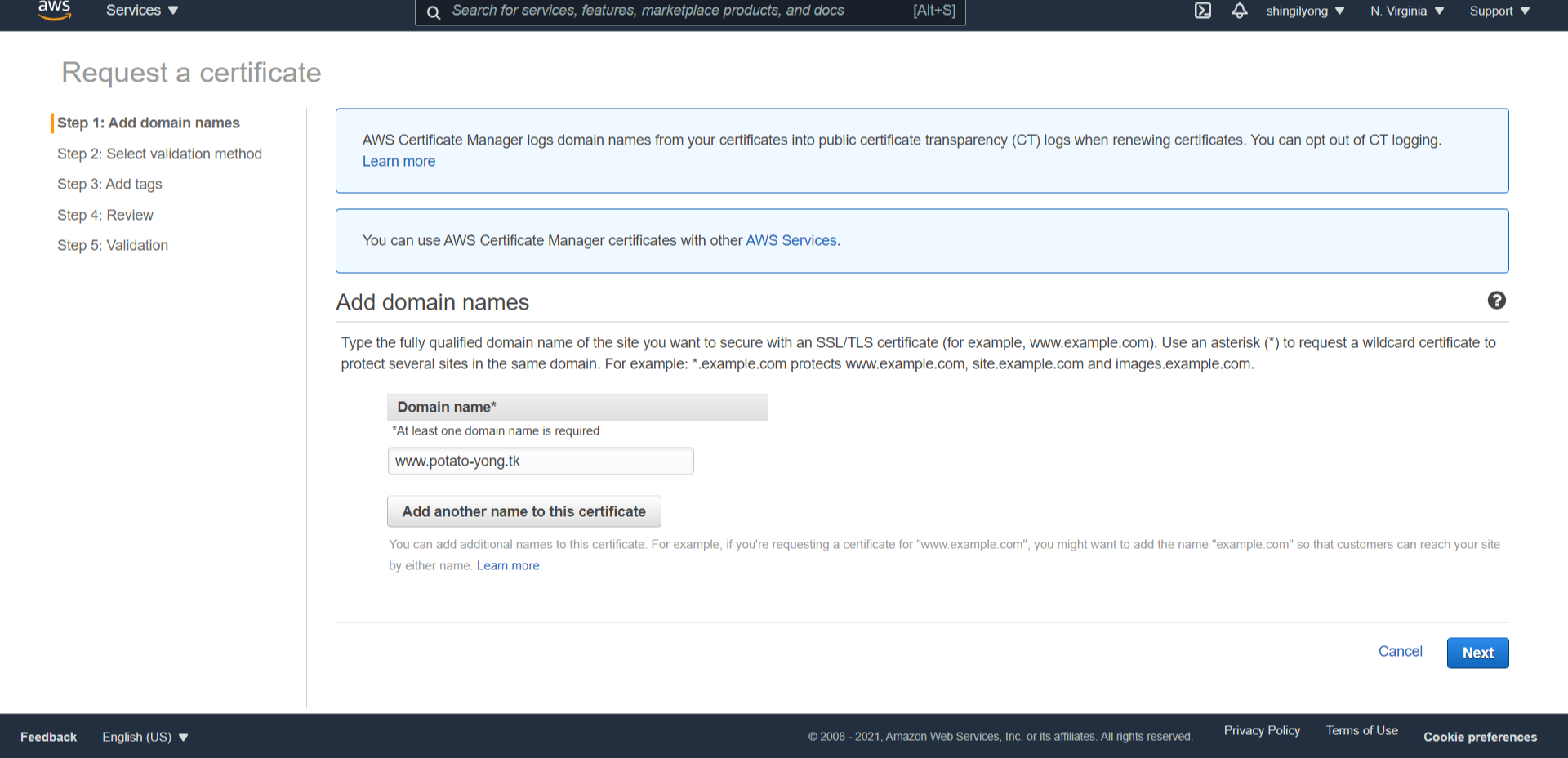Click Add another name to this certificate
This screenshot has height=758, width=1568.
524,511
